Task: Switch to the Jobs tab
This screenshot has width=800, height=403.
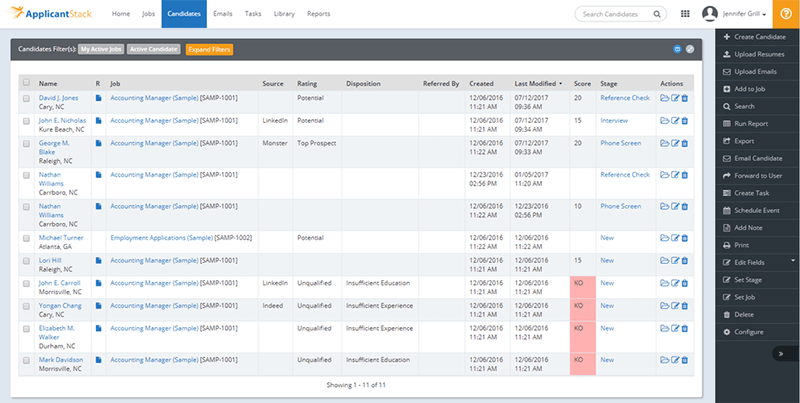Action: [x=147, y=14]
